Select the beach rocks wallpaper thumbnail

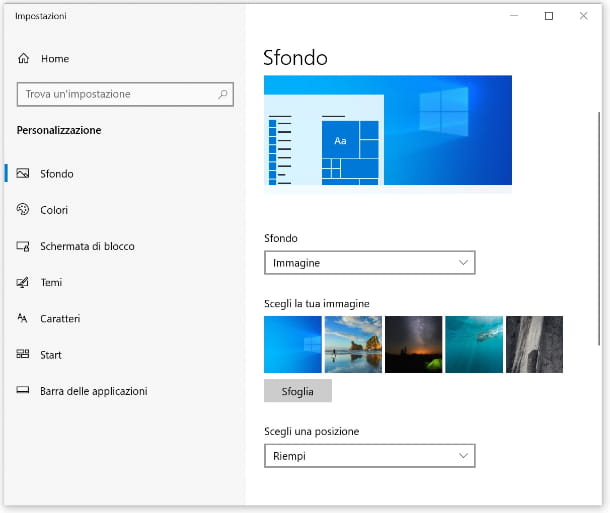pyautogui.click(x=353, y=344)
